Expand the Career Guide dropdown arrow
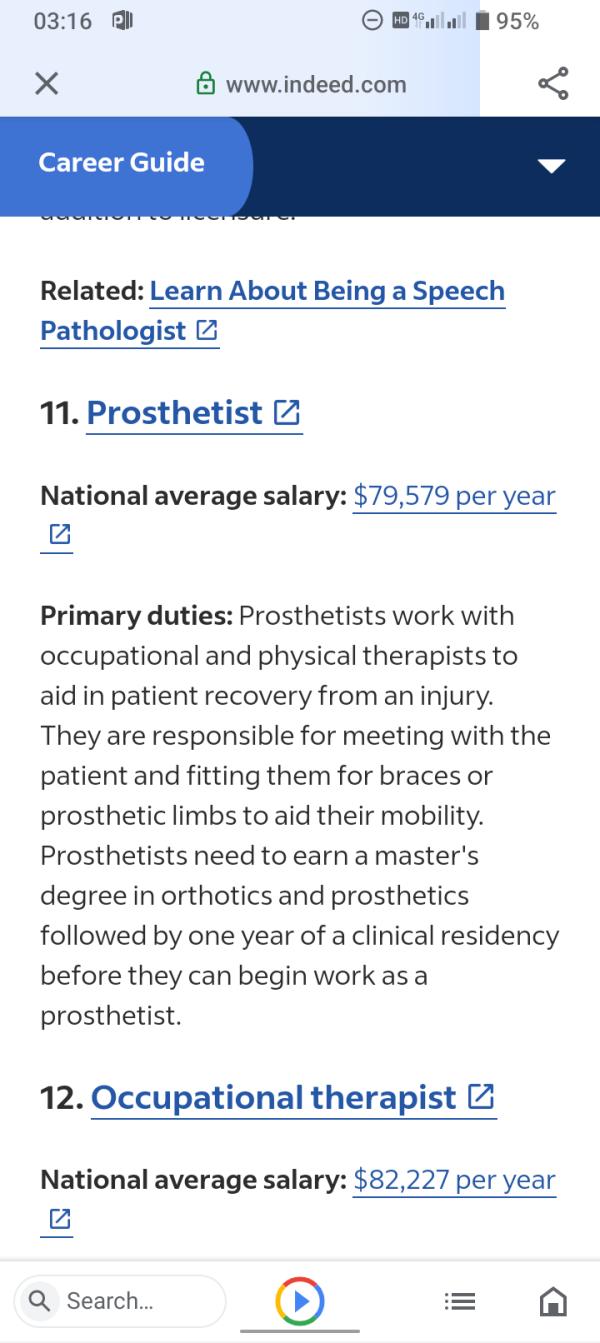 (x=551, y=165)
